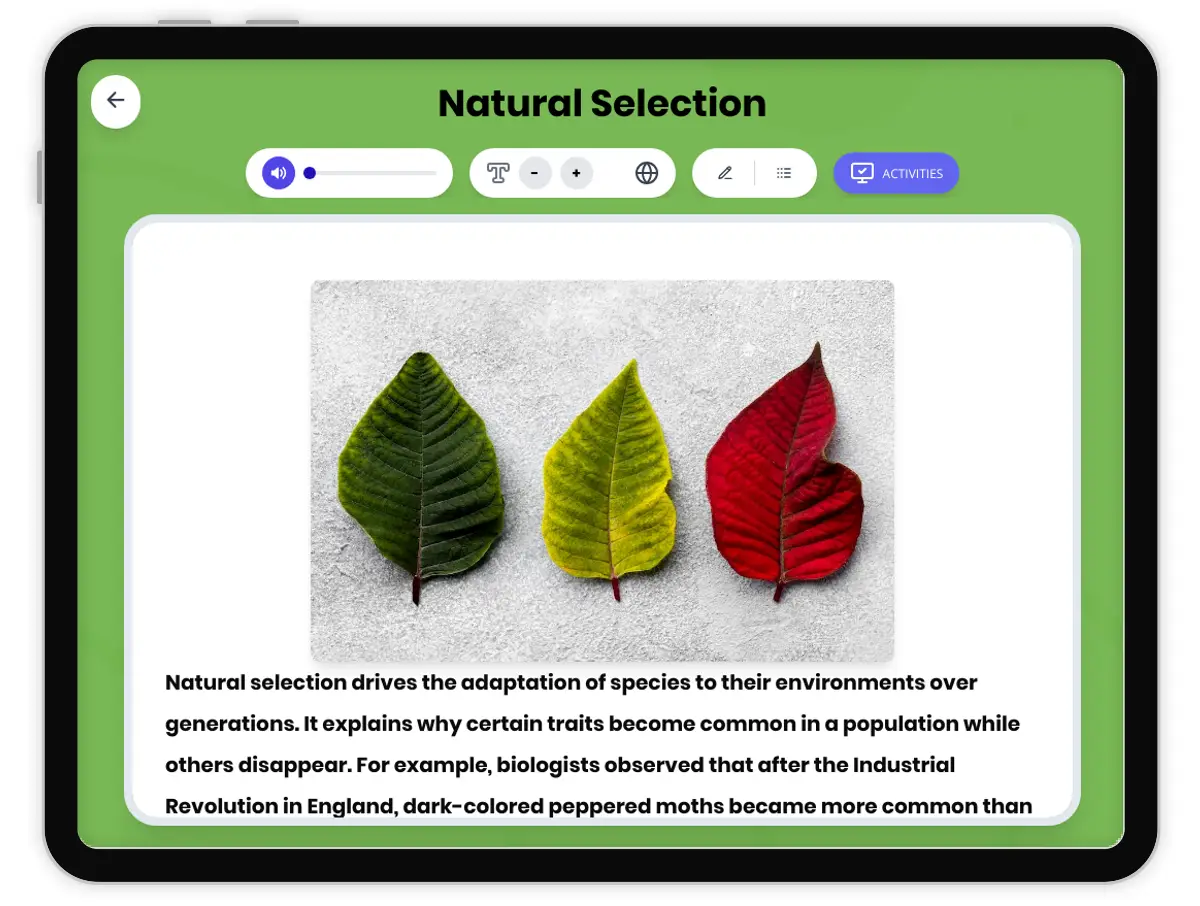Click the back arrow button
This screenshot has width=1200, height=906.
click(x=115, y=101)
